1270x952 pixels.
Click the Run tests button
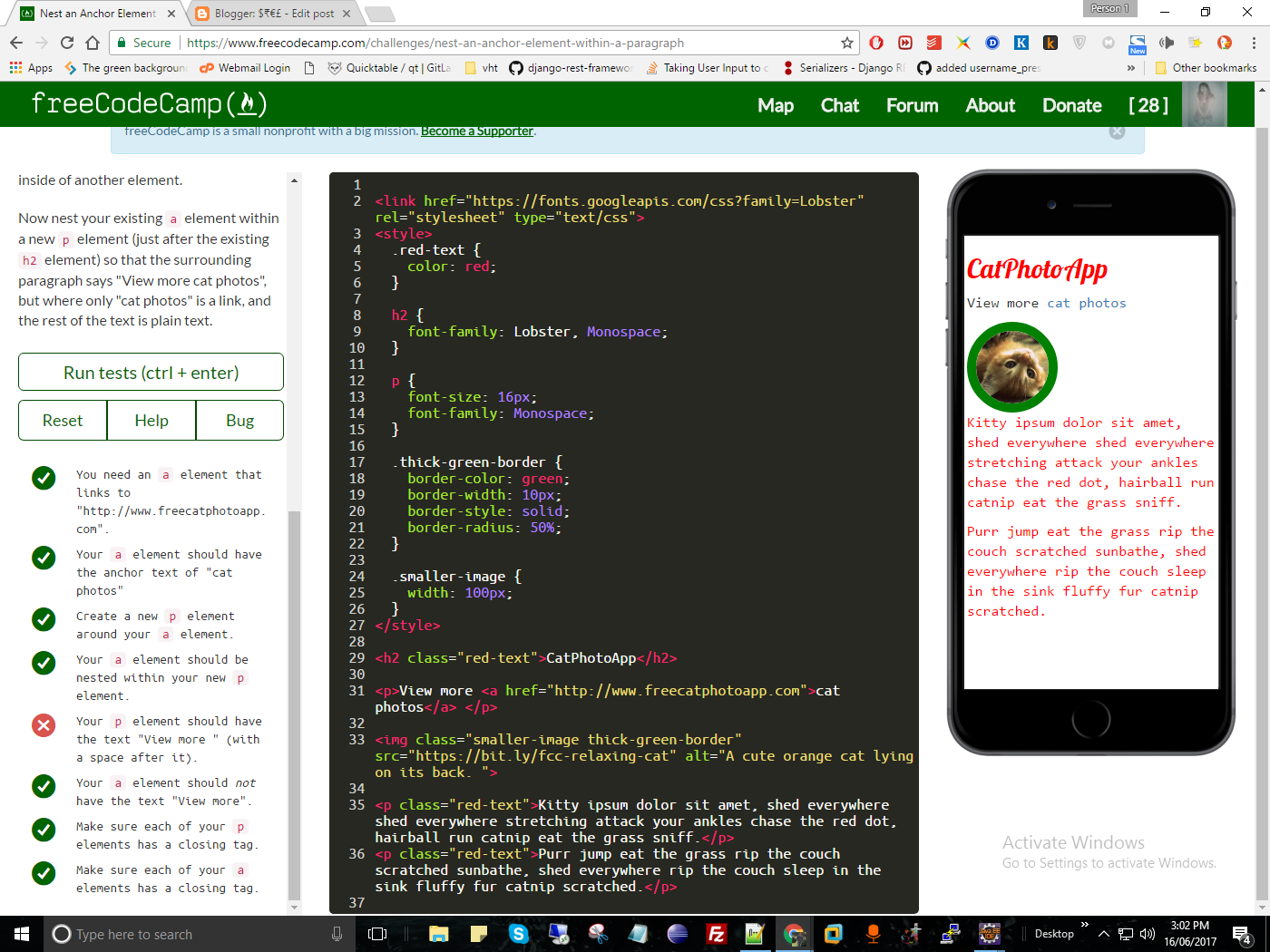[151, 372]
